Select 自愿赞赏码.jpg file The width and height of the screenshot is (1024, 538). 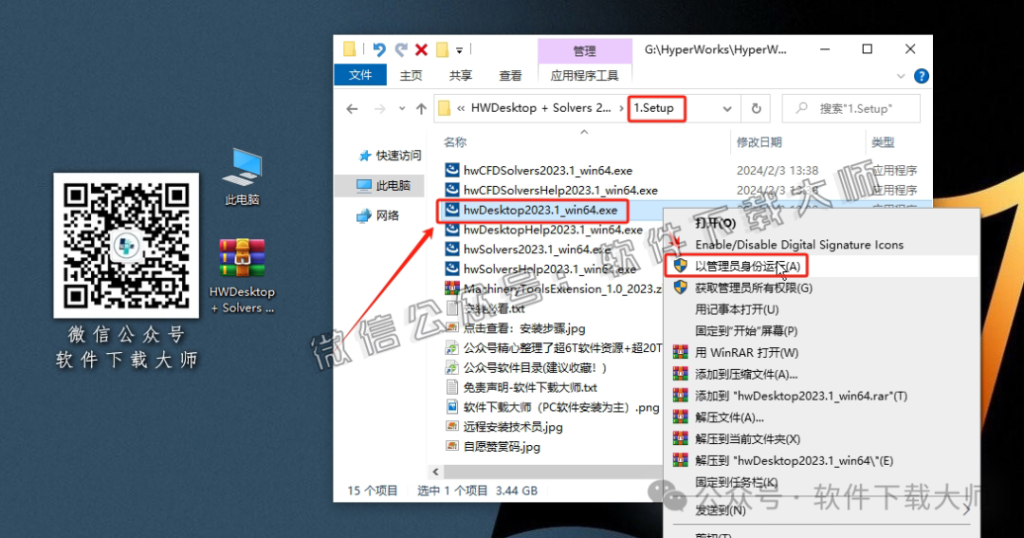coord(502,447)
